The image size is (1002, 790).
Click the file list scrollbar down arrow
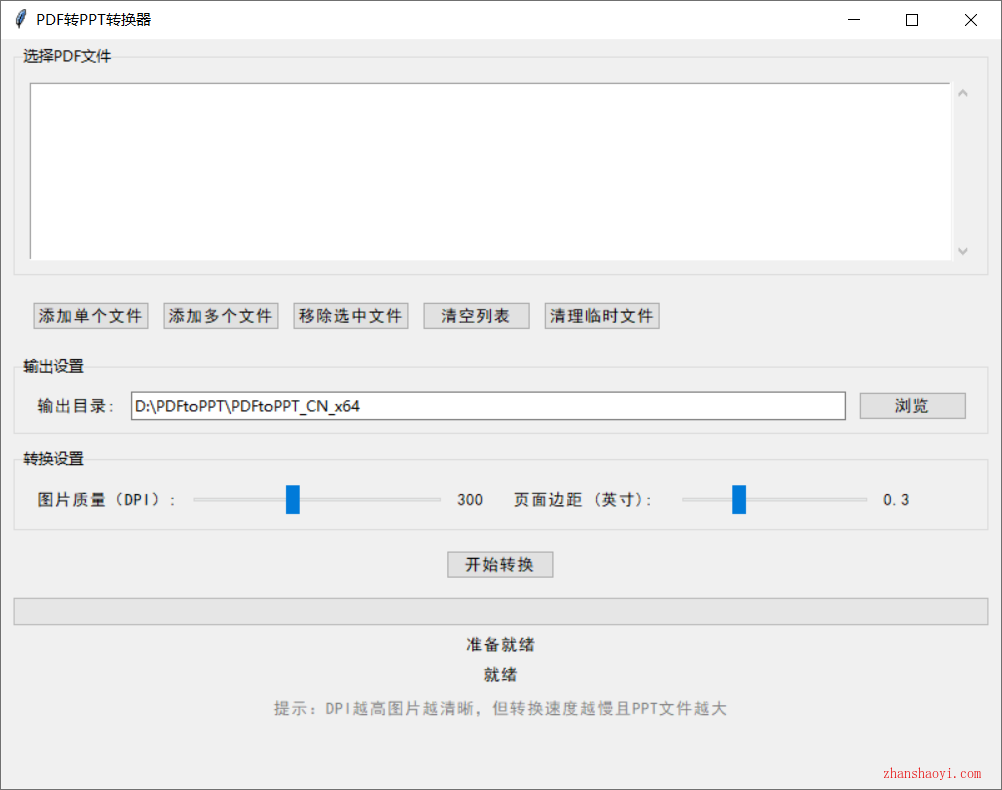point(963,251)
